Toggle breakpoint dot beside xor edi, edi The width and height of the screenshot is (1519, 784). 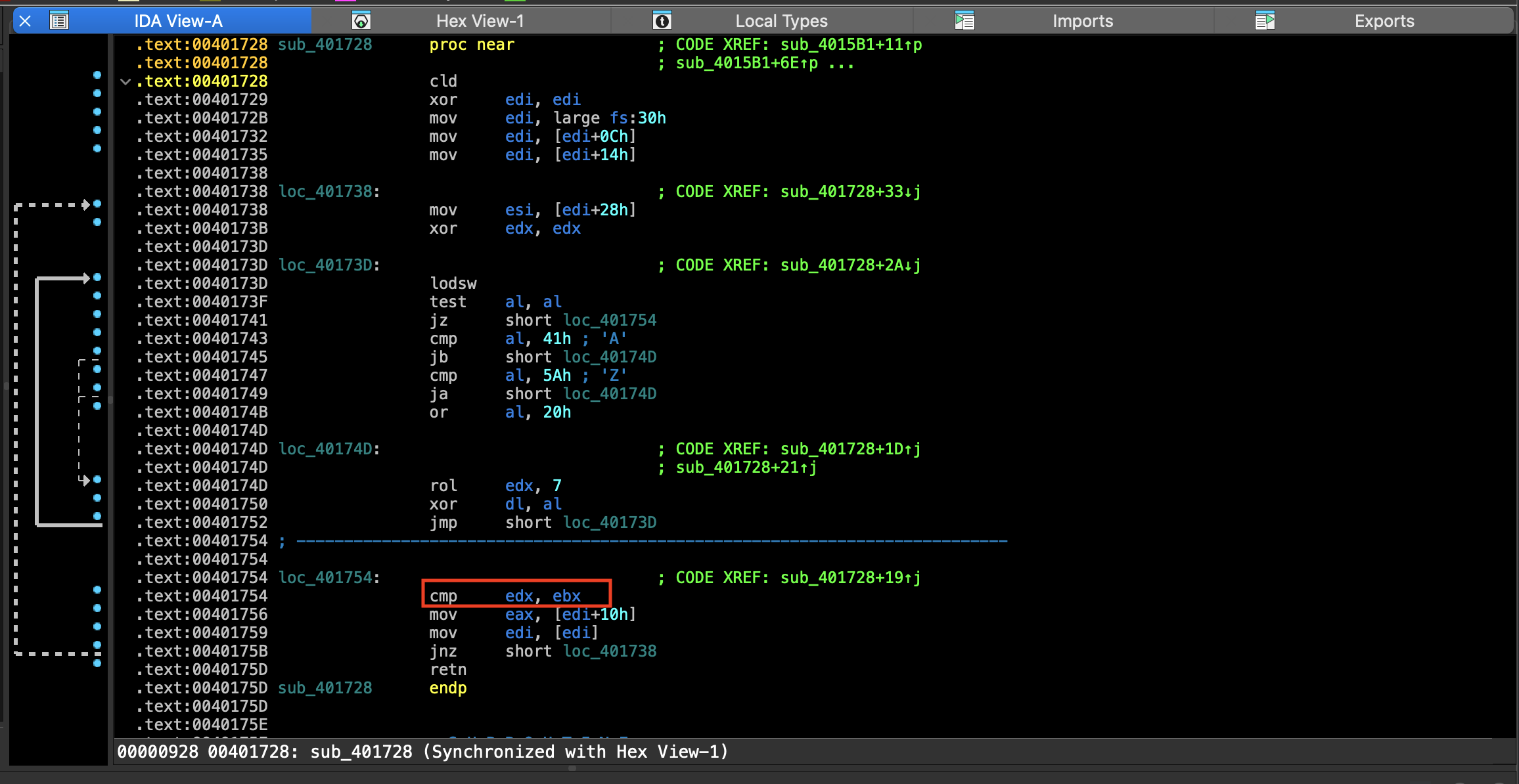tap(97, 93)
